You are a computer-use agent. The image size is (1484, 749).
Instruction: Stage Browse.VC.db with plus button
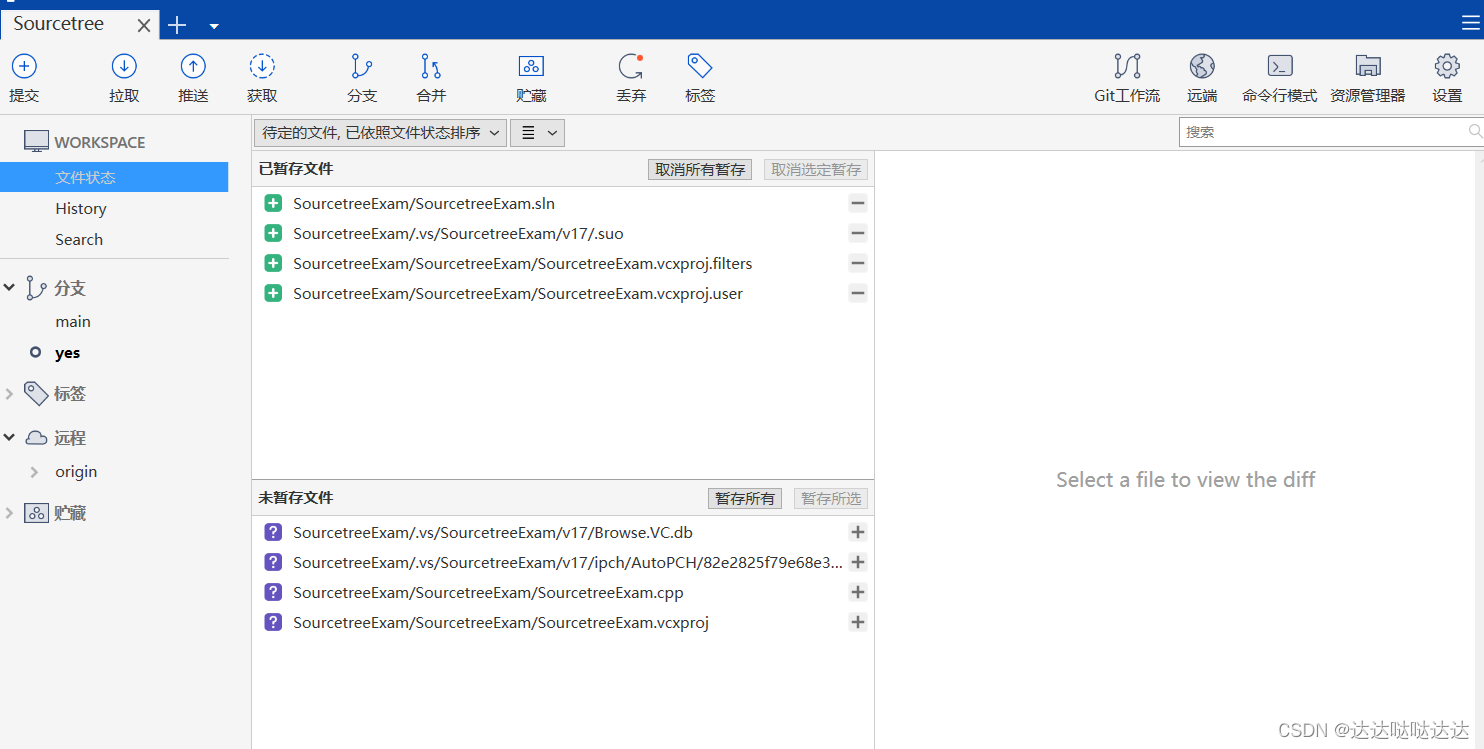coord(857,532)
